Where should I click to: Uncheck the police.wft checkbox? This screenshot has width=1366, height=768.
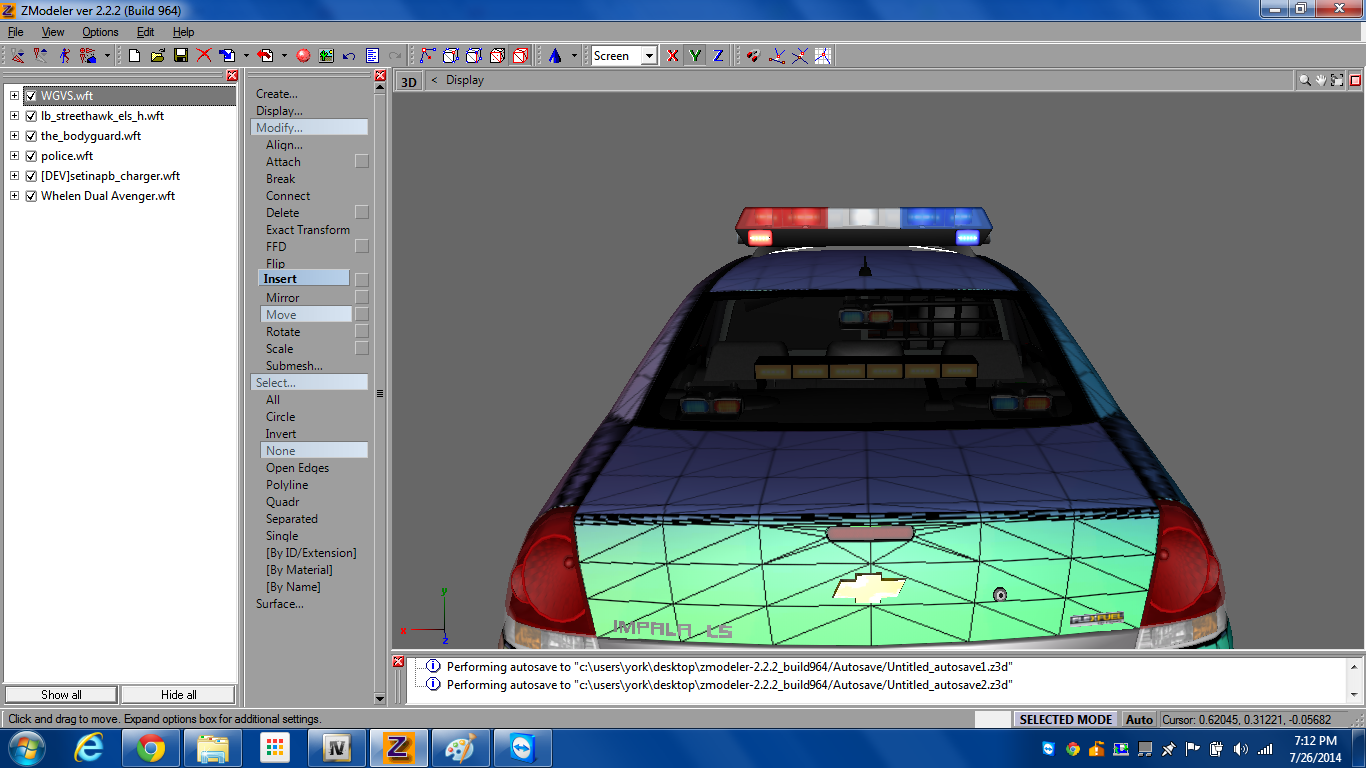pyautogui.click(x=31, y=156)
